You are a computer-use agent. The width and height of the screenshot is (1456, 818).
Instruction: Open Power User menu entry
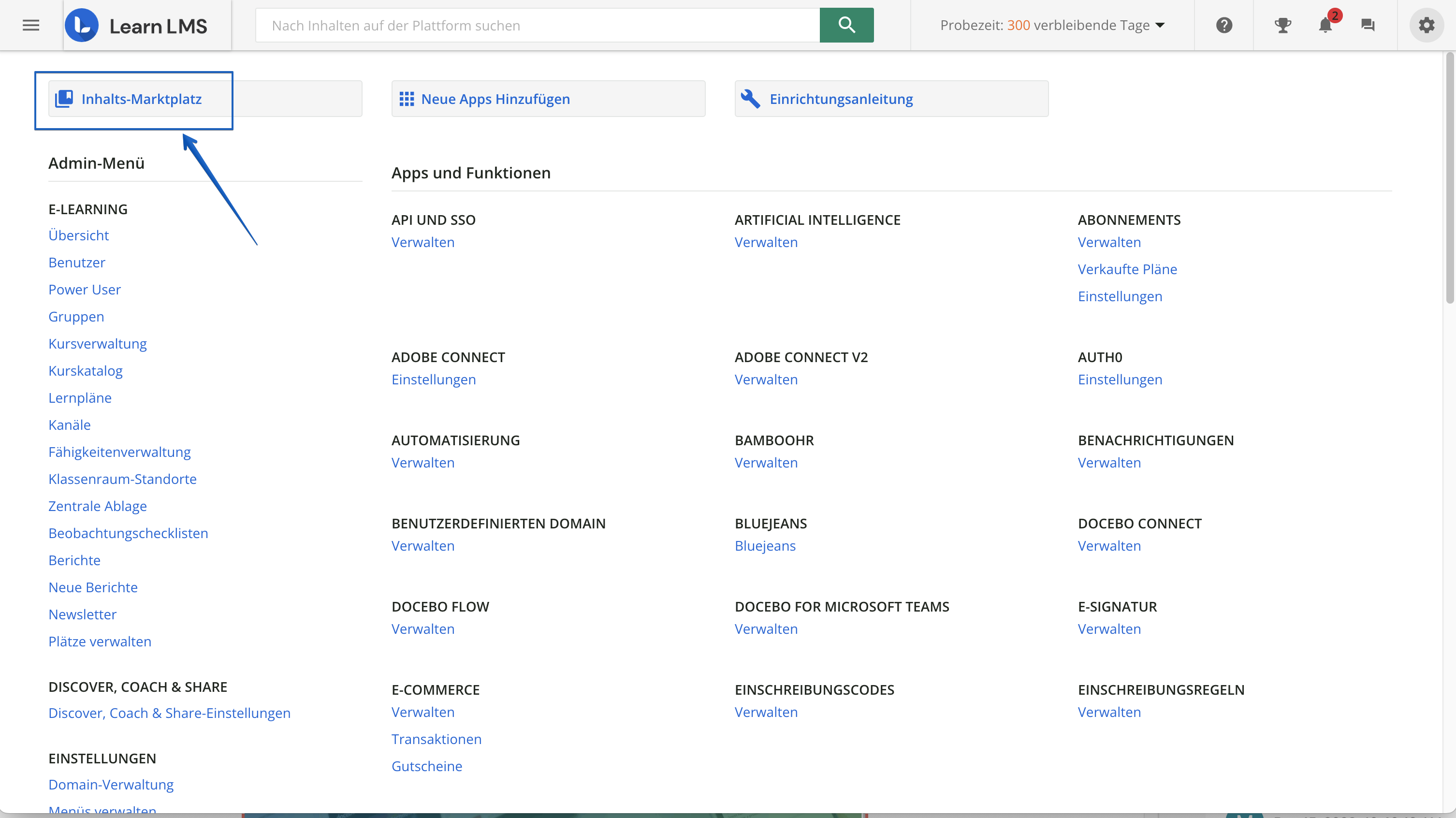tap(85, 290)
